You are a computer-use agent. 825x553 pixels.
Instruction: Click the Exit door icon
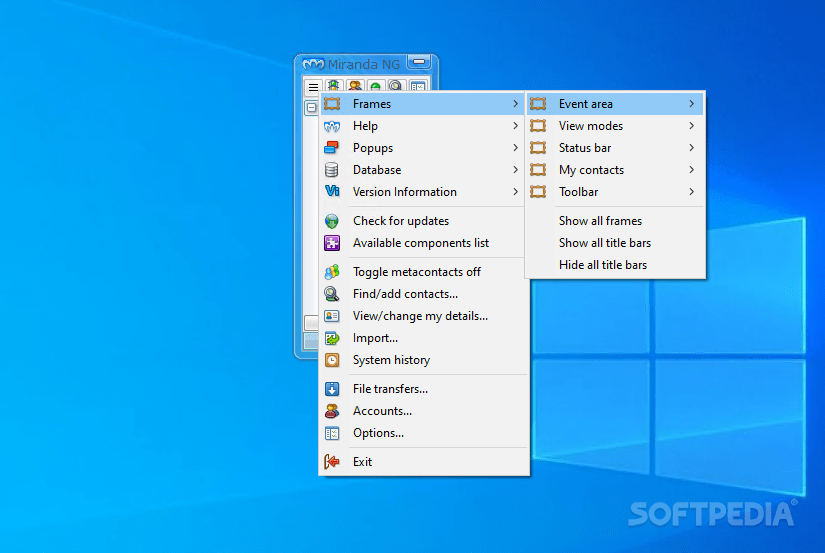332,461
